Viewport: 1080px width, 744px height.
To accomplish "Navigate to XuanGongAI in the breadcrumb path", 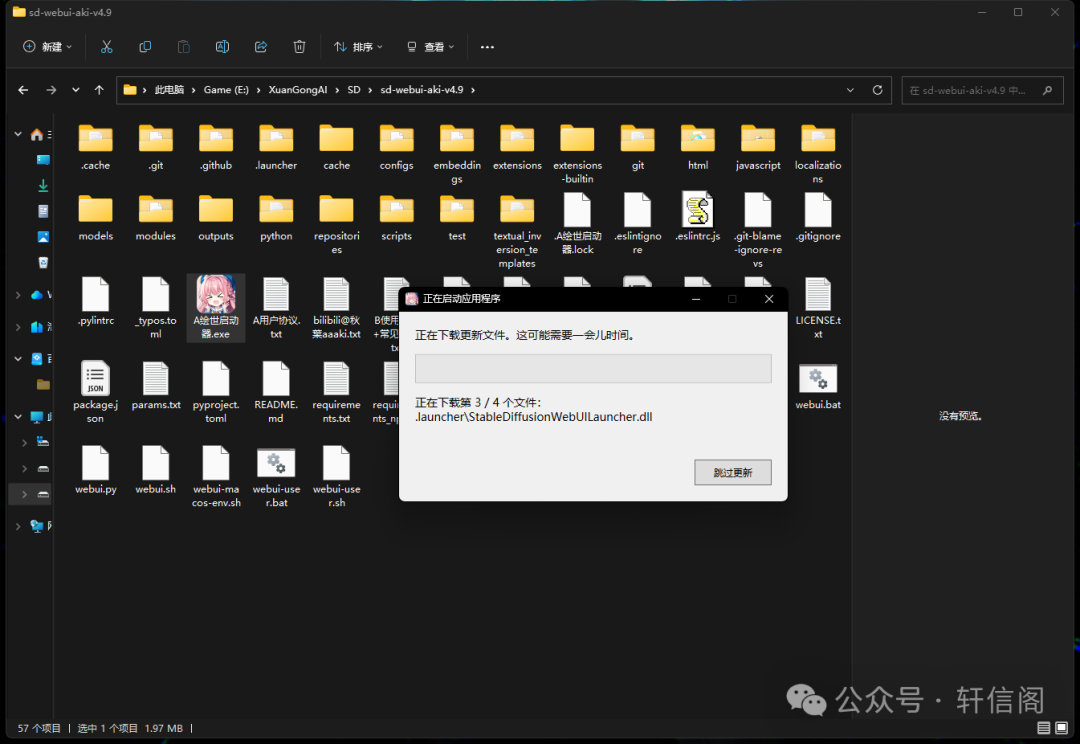I will [297, 90].
